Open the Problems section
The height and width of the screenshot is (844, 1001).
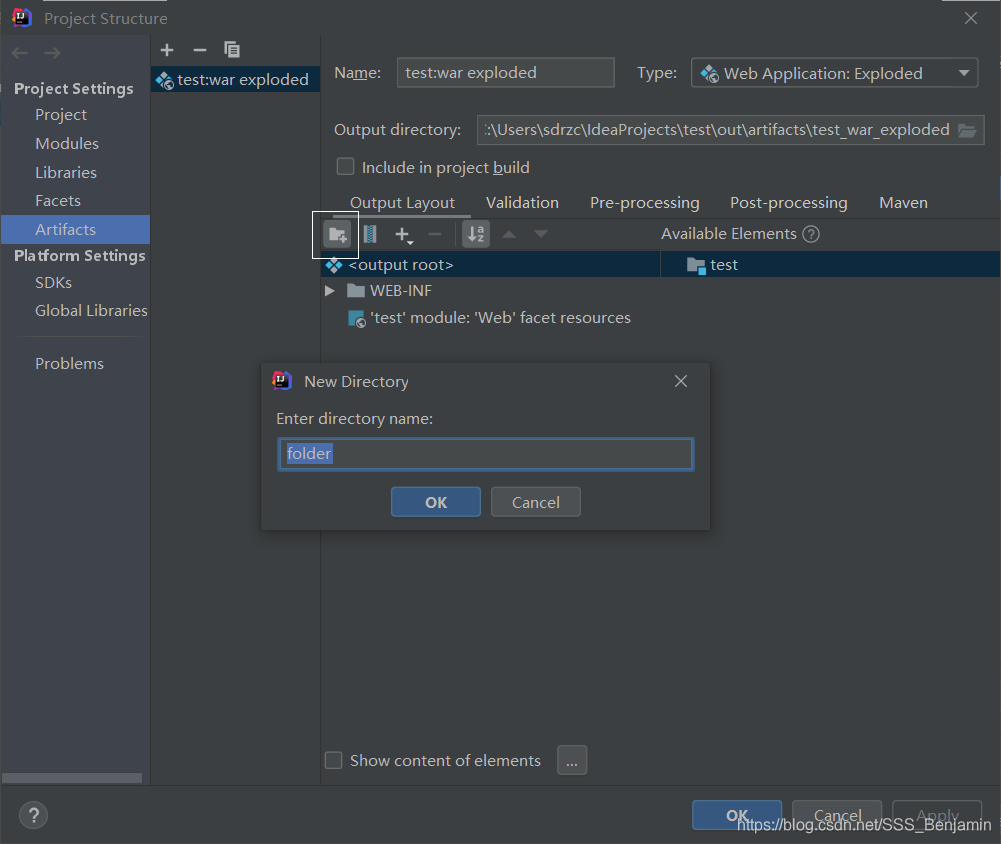pyautogui.click(x=70, y=364)
